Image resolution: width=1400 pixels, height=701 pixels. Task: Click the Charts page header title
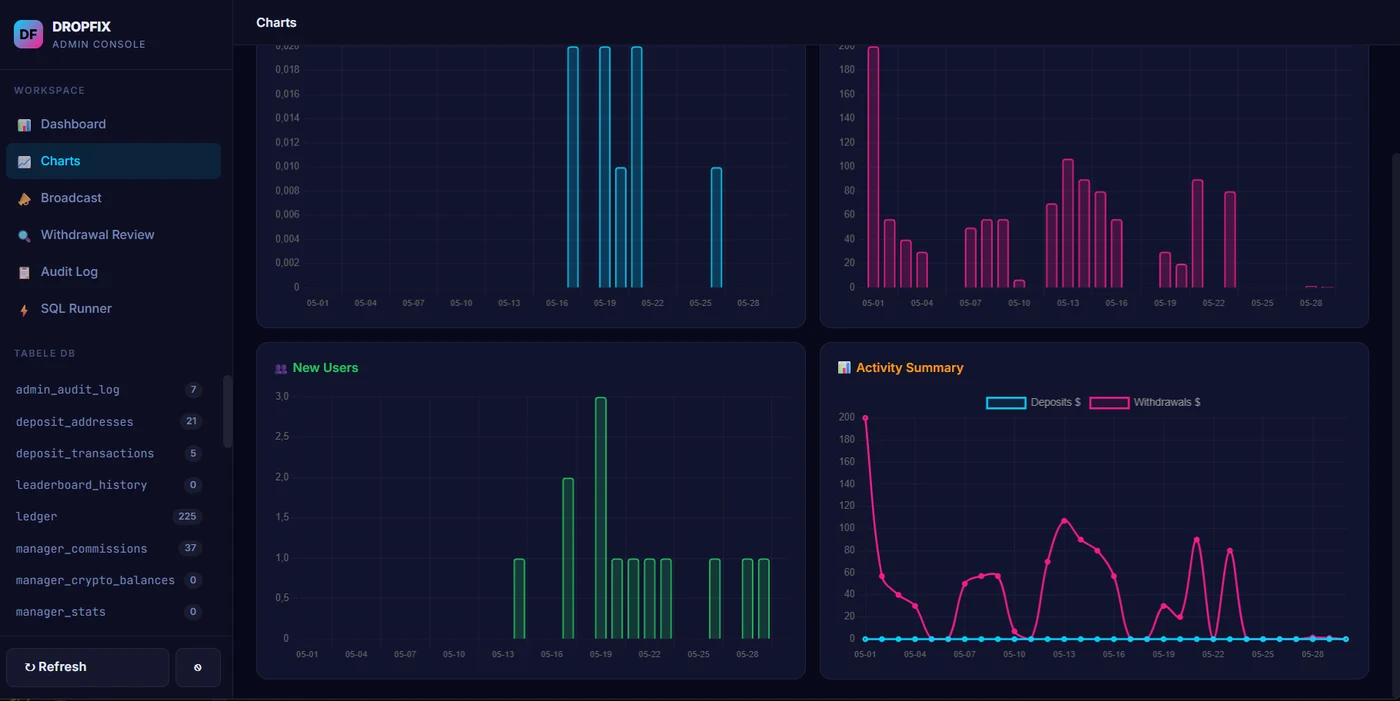276,22
